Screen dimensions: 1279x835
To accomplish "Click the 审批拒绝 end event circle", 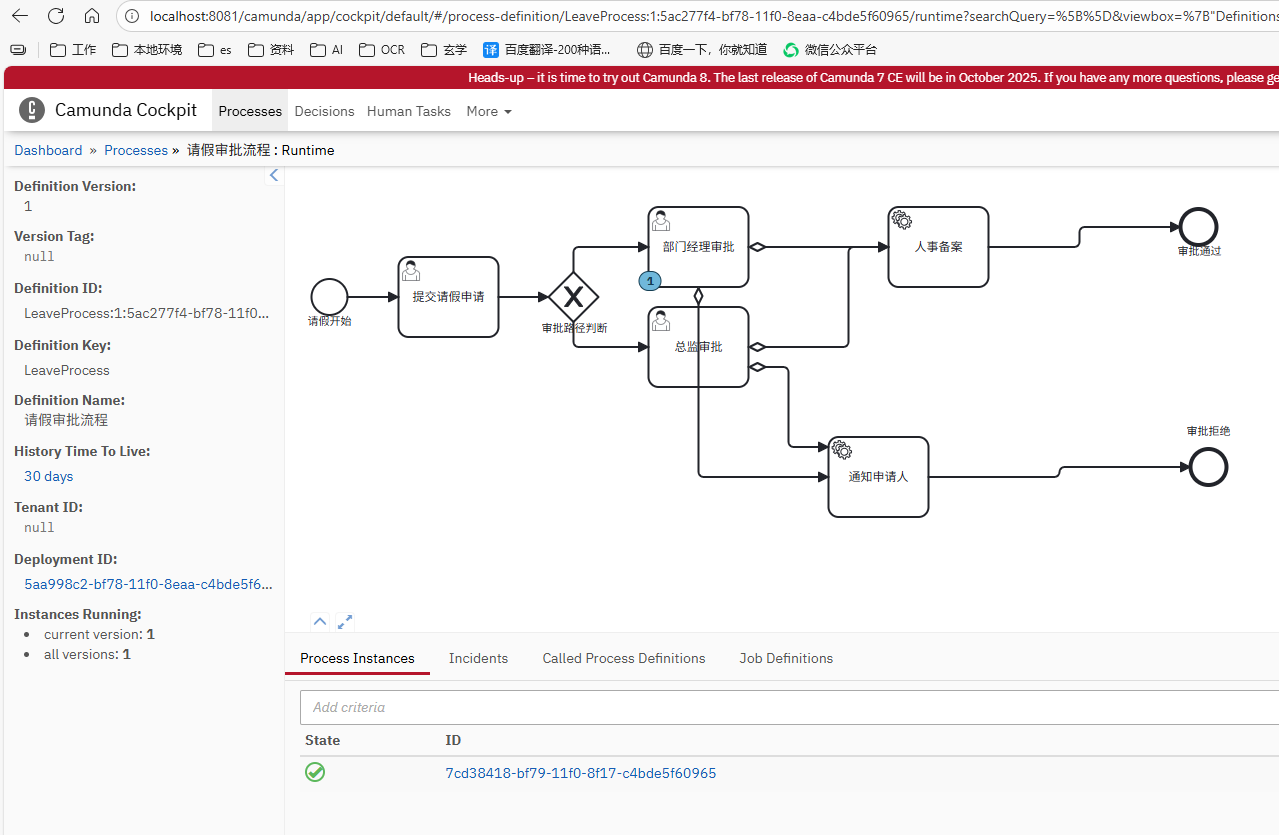I will click(x=1208, y=467).
